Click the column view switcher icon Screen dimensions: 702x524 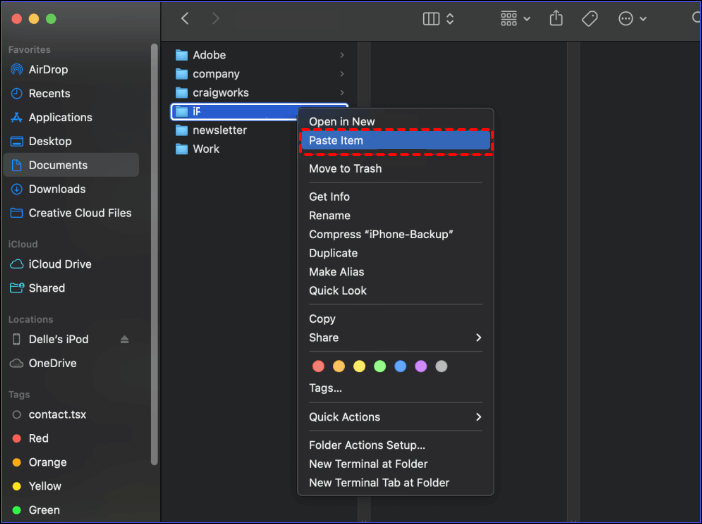(438, 19)
